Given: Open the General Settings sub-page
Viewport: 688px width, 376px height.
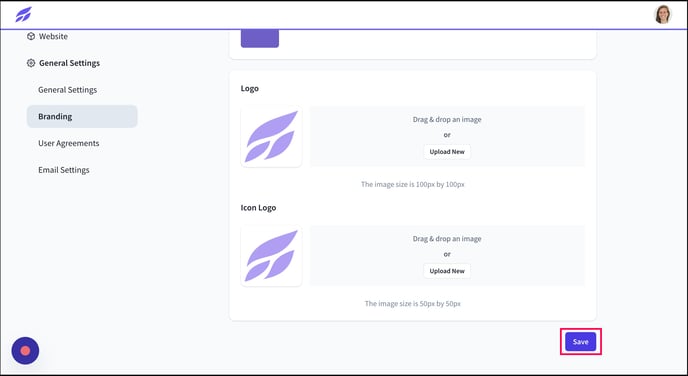Looking at the screenshot, I should point(68,90).
